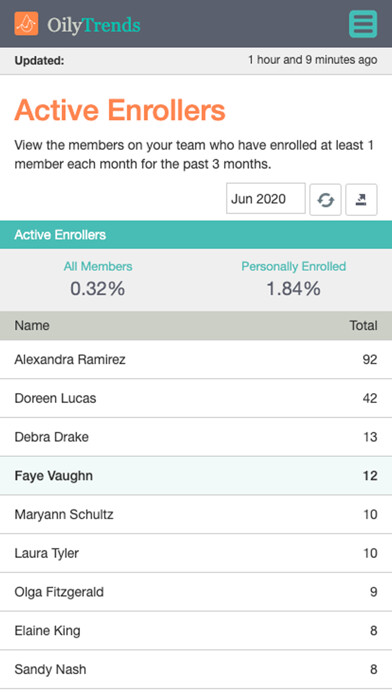The width and height of the screenshot is (392, 696).
Task: Export the Active Enrollers report
Action: coord(361,200)
